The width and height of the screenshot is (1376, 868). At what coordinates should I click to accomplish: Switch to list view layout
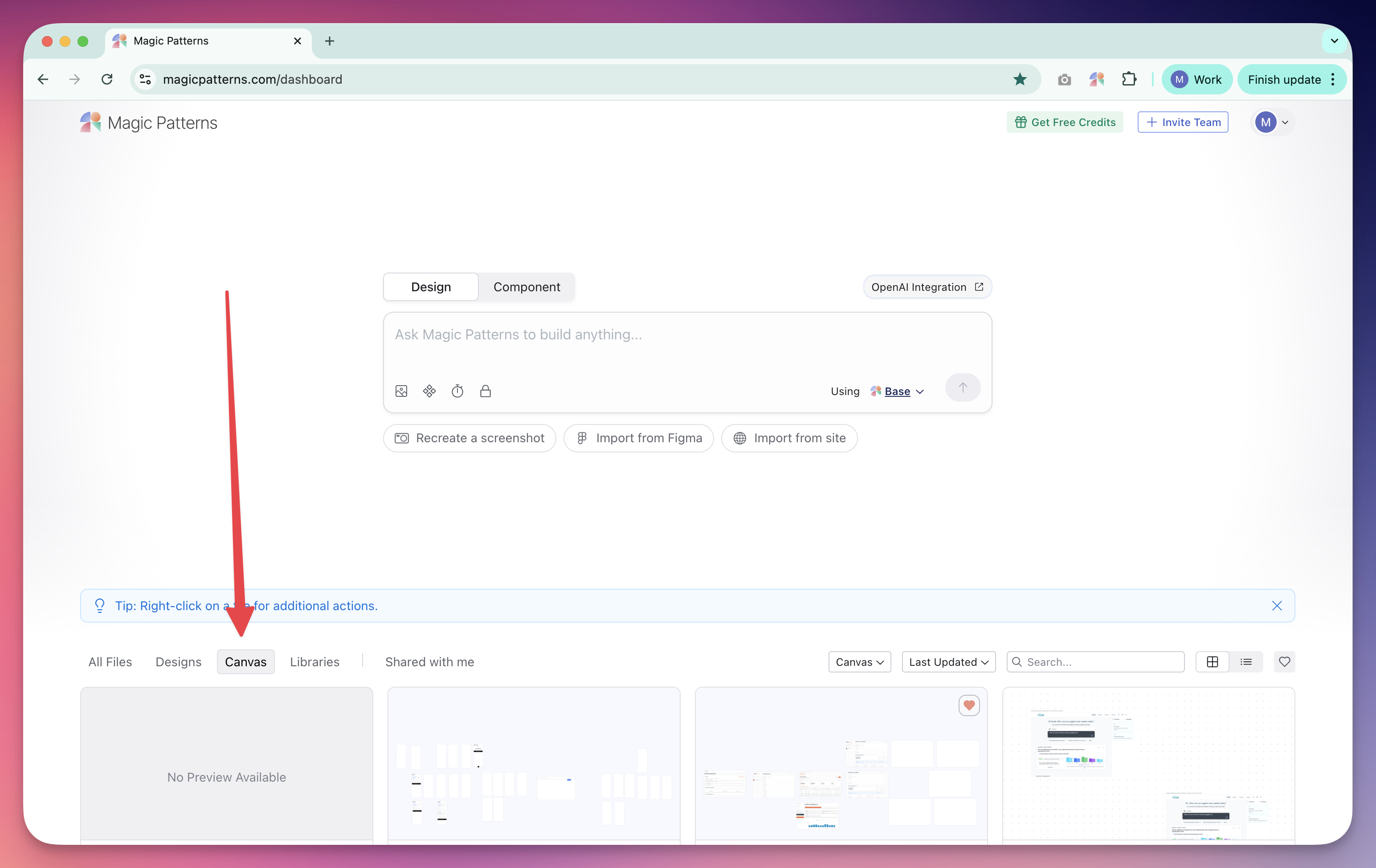coord(1246,662)
